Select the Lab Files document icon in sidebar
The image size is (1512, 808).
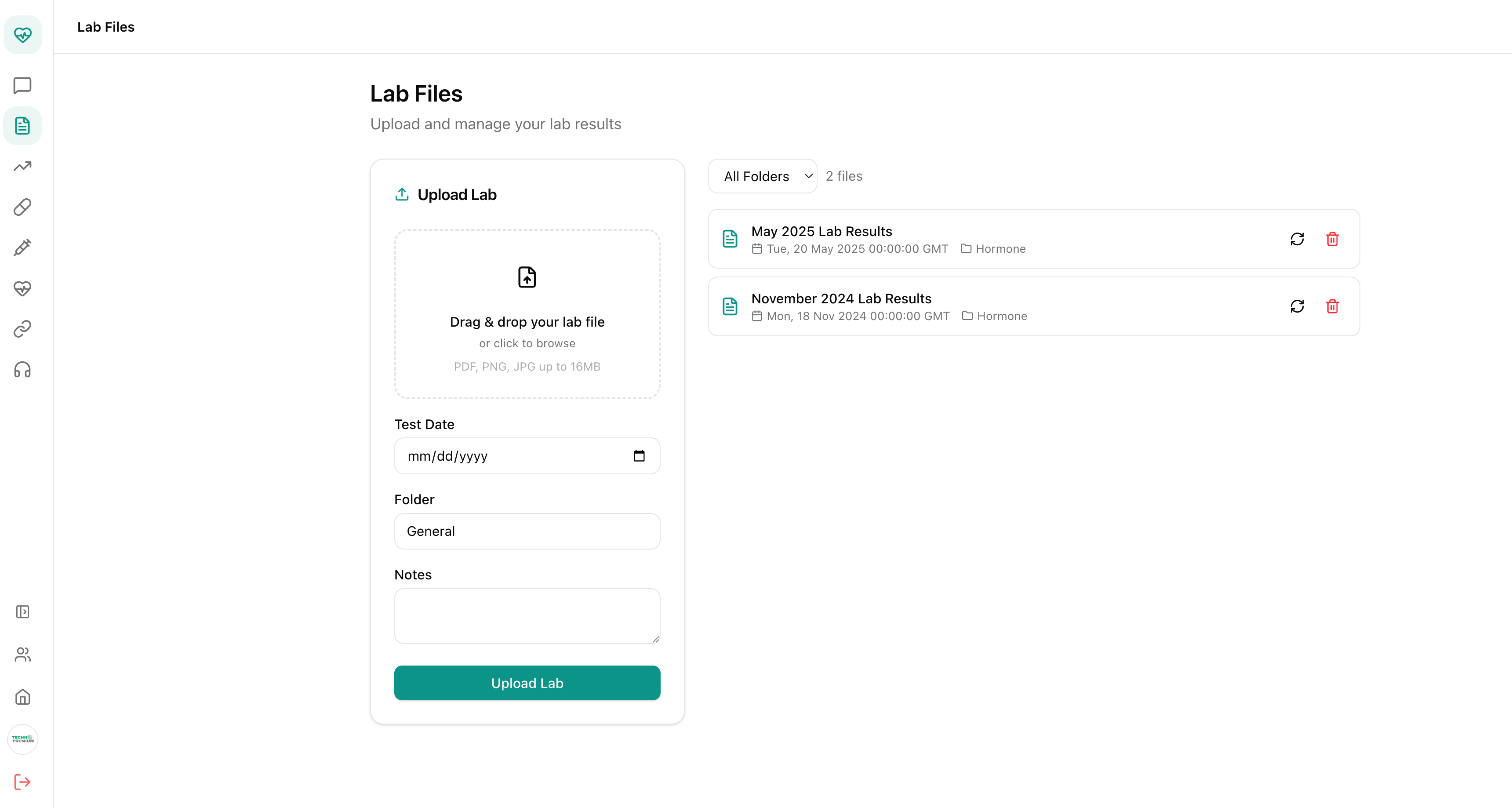pyautogui.click(x=22, y=125)
